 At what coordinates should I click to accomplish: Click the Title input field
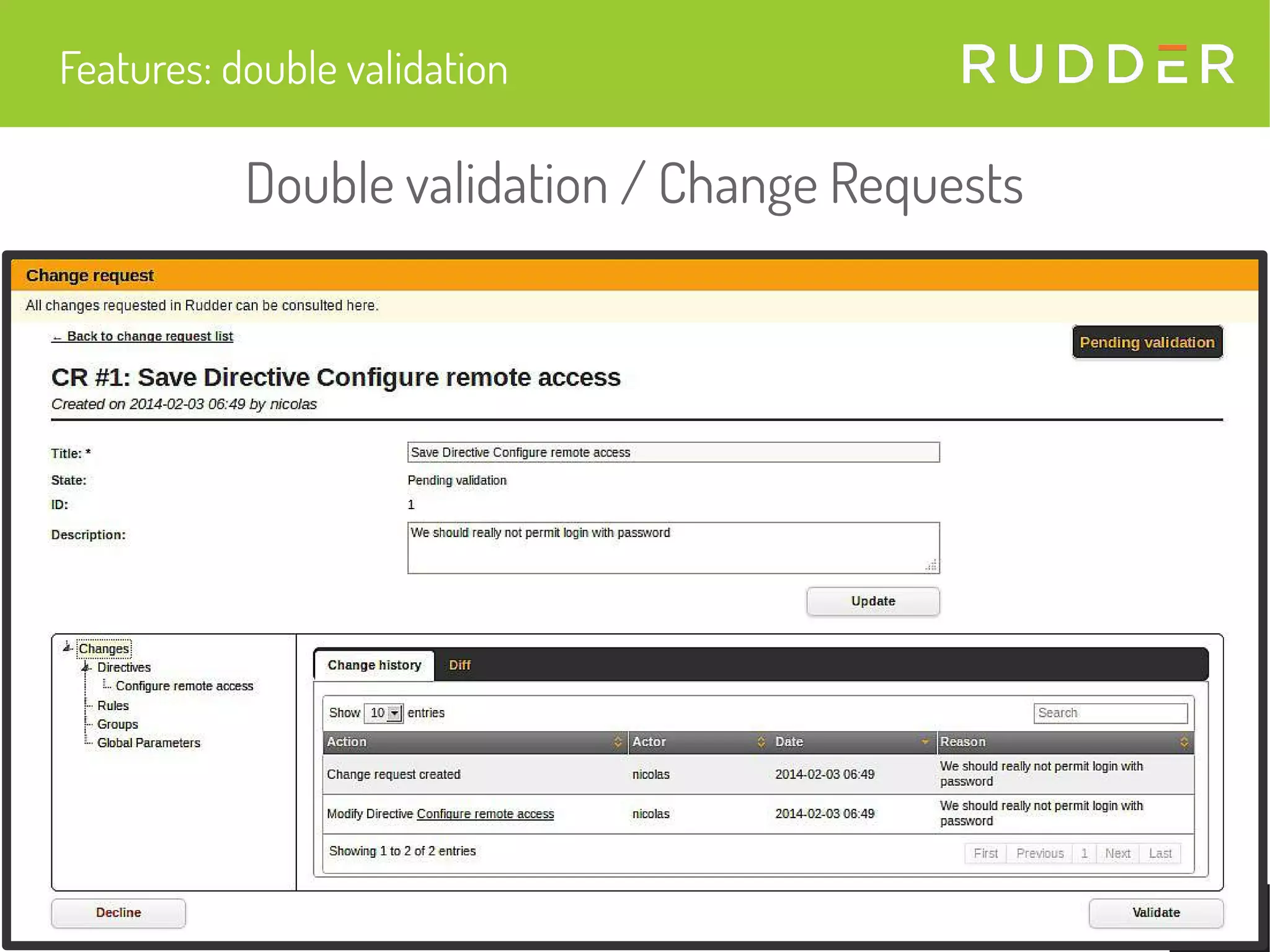click(673, 452)
